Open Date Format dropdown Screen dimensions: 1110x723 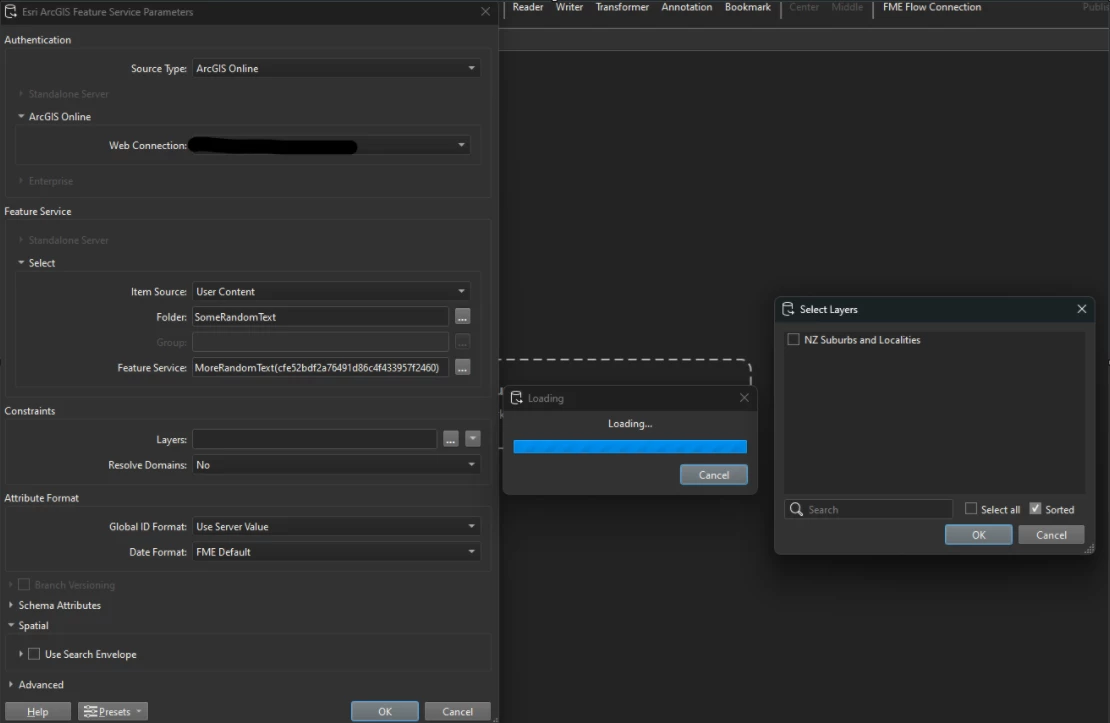point(336,552)
